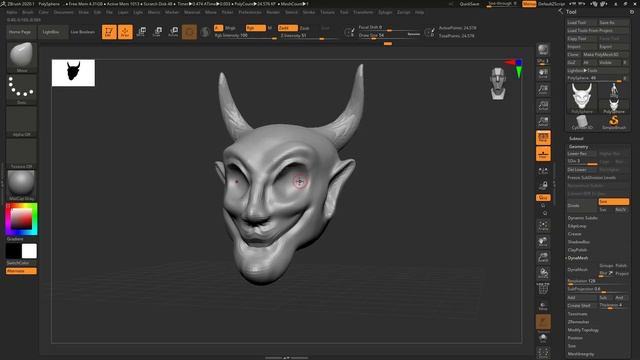Click the Mrgb mode button
This screenshot has width=640, height=360.
[230, 28]
